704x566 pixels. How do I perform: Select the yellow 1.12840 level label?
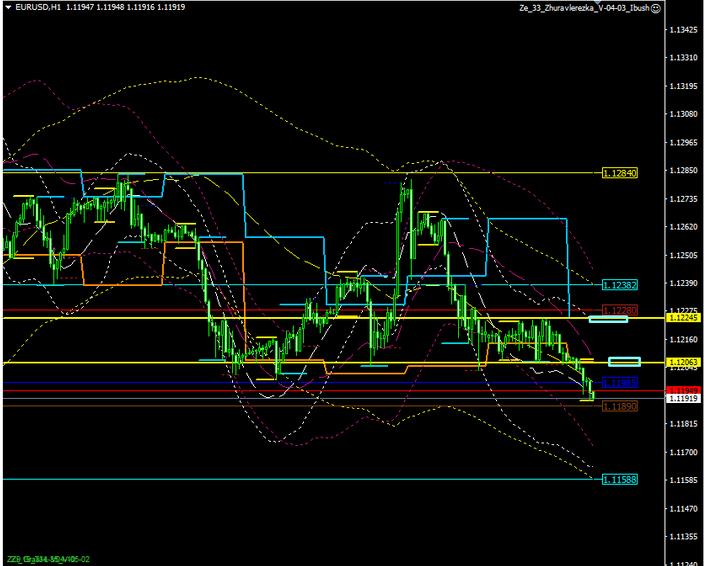click(x=620, y=173)
